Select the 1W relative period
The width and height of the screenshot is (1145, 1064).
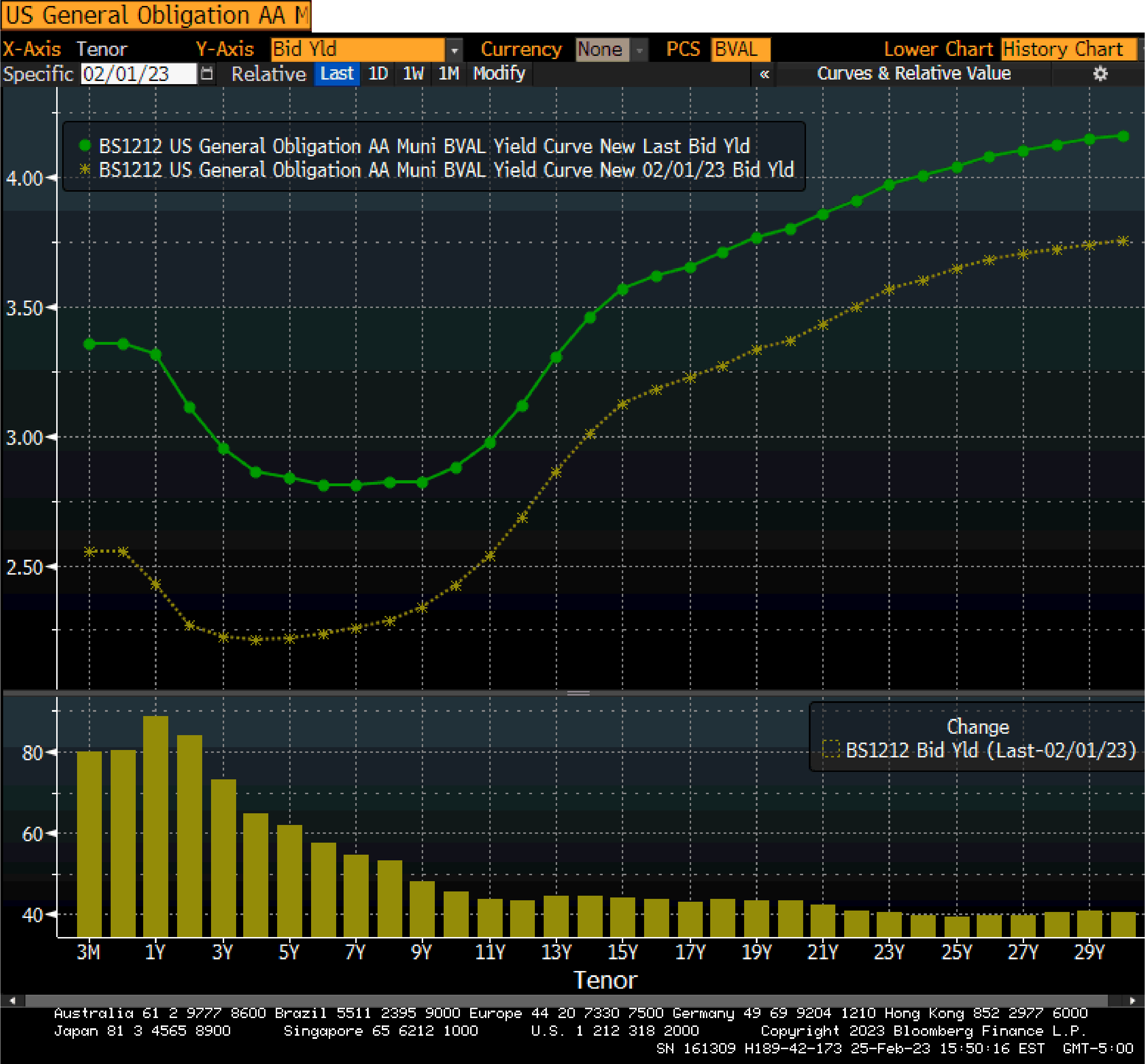413,74
